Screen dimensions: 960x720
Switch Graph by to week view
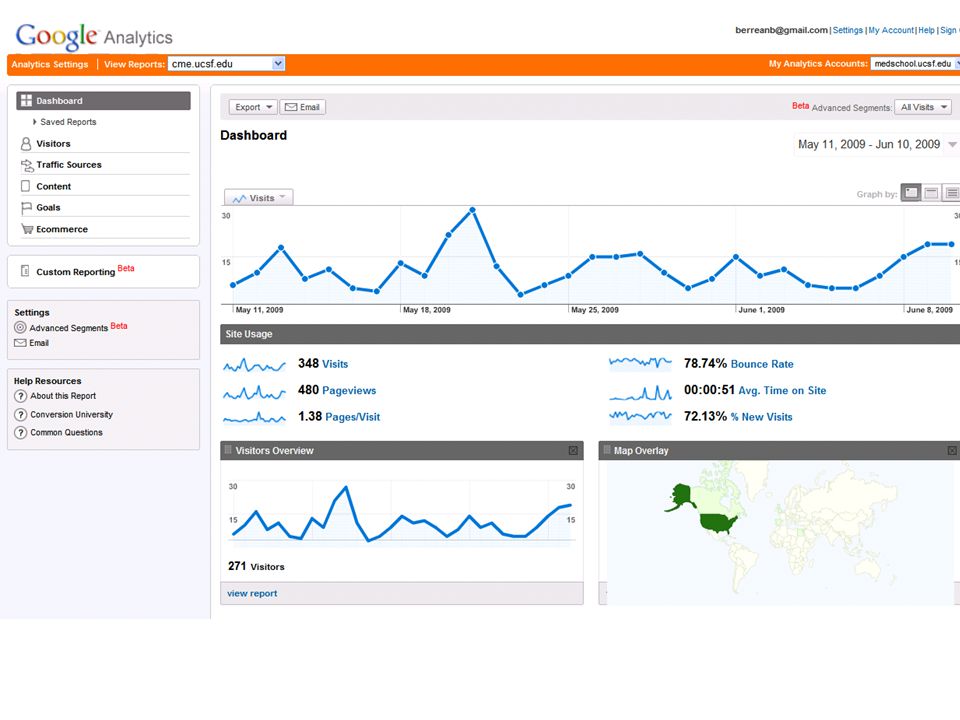(x=931, y=193)
